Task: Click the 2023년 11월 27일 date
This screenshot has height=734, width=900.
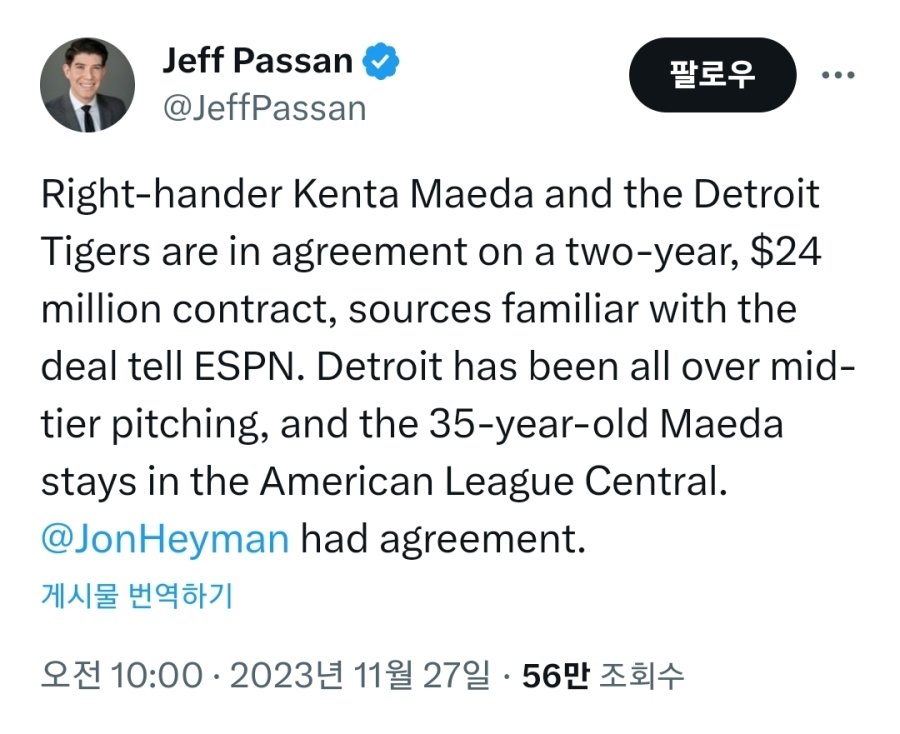Action: pyautogui.click(x=360, y=676)
